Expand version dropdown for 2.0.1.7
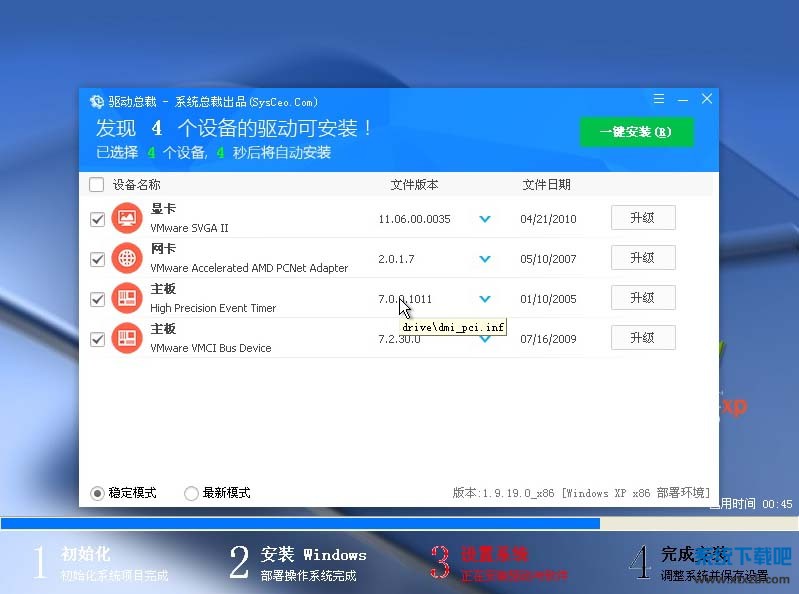 485,259
